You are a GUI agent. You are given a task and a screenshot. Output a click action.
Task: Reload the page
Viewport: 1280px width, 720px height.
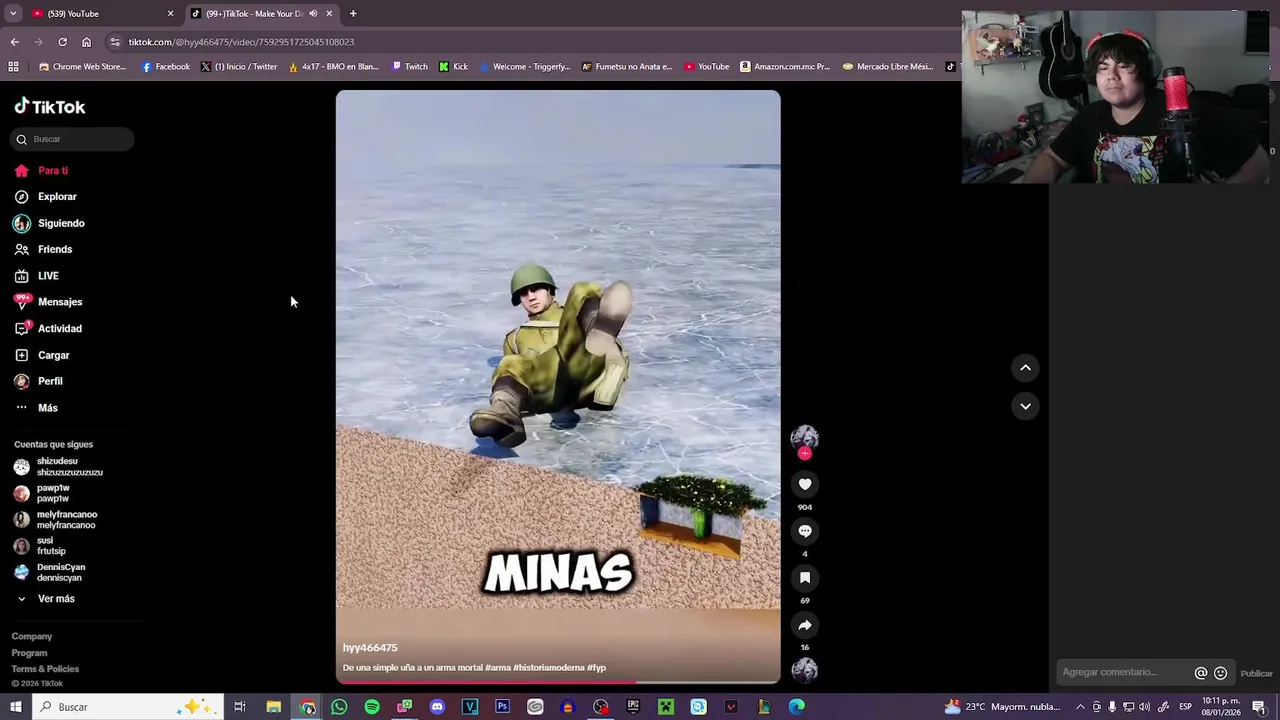pos(62,42)
